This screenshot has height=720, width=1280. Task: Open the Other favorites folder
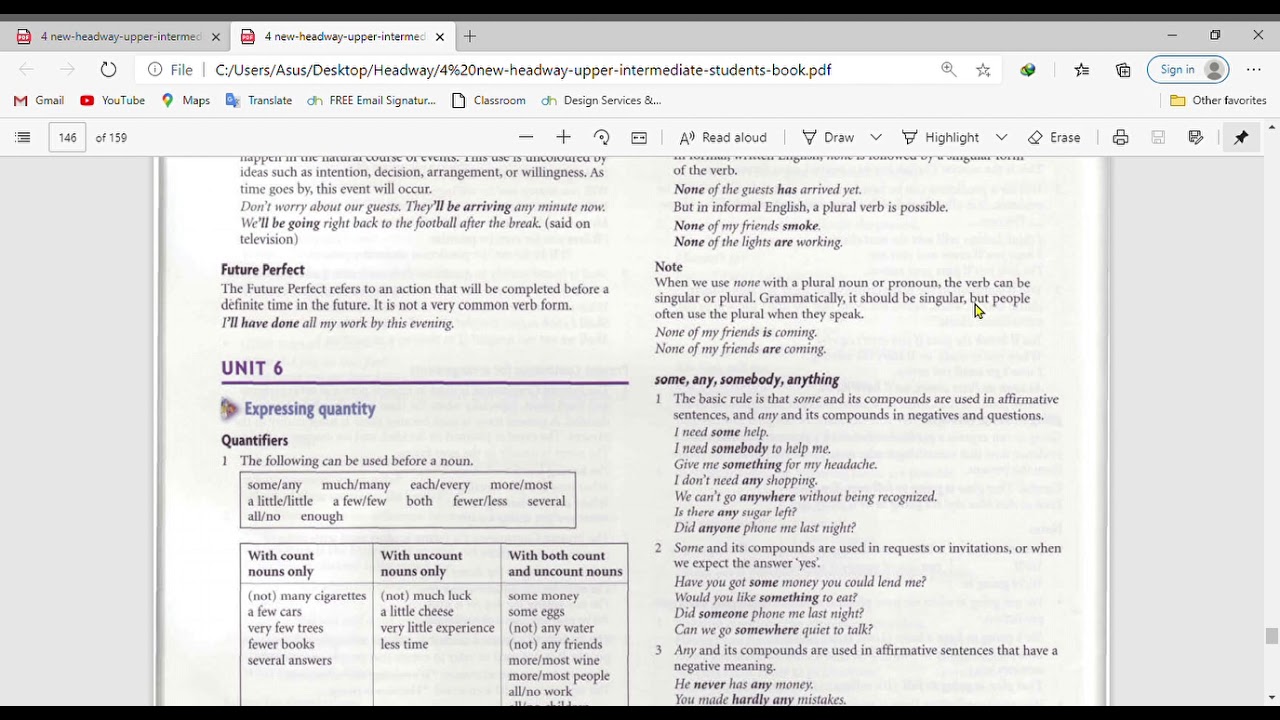pyautogui.click(x=1218, y=100)
